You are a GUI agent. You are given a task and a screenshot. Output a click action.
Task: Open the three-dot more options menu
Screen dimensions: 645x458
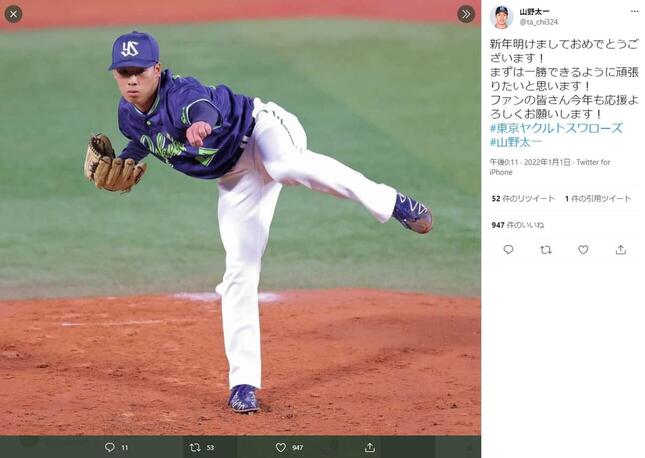(x=635, y=12)
